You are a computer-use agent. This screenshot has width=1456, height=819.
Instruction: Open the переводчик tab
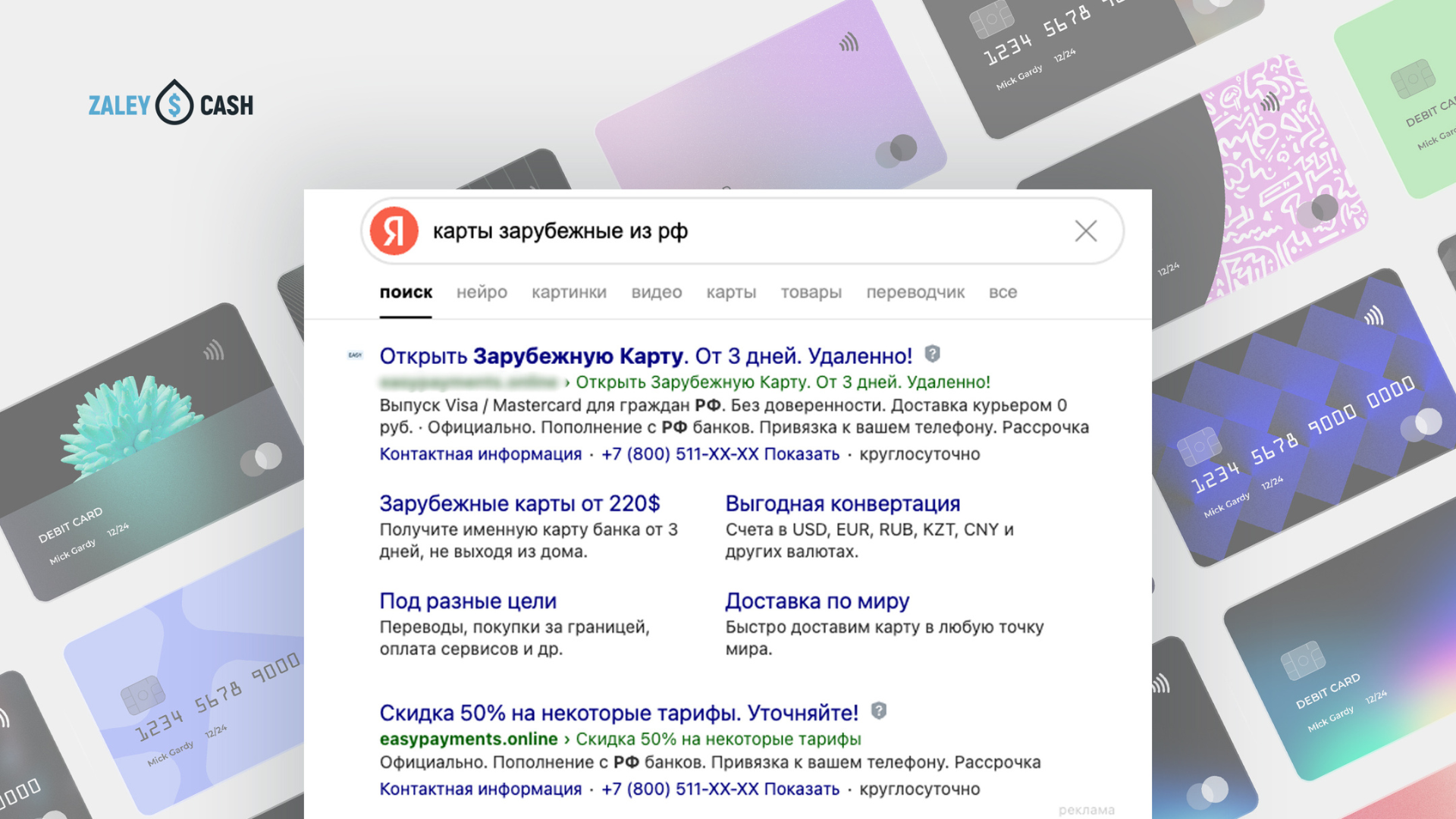pos(915,292)
